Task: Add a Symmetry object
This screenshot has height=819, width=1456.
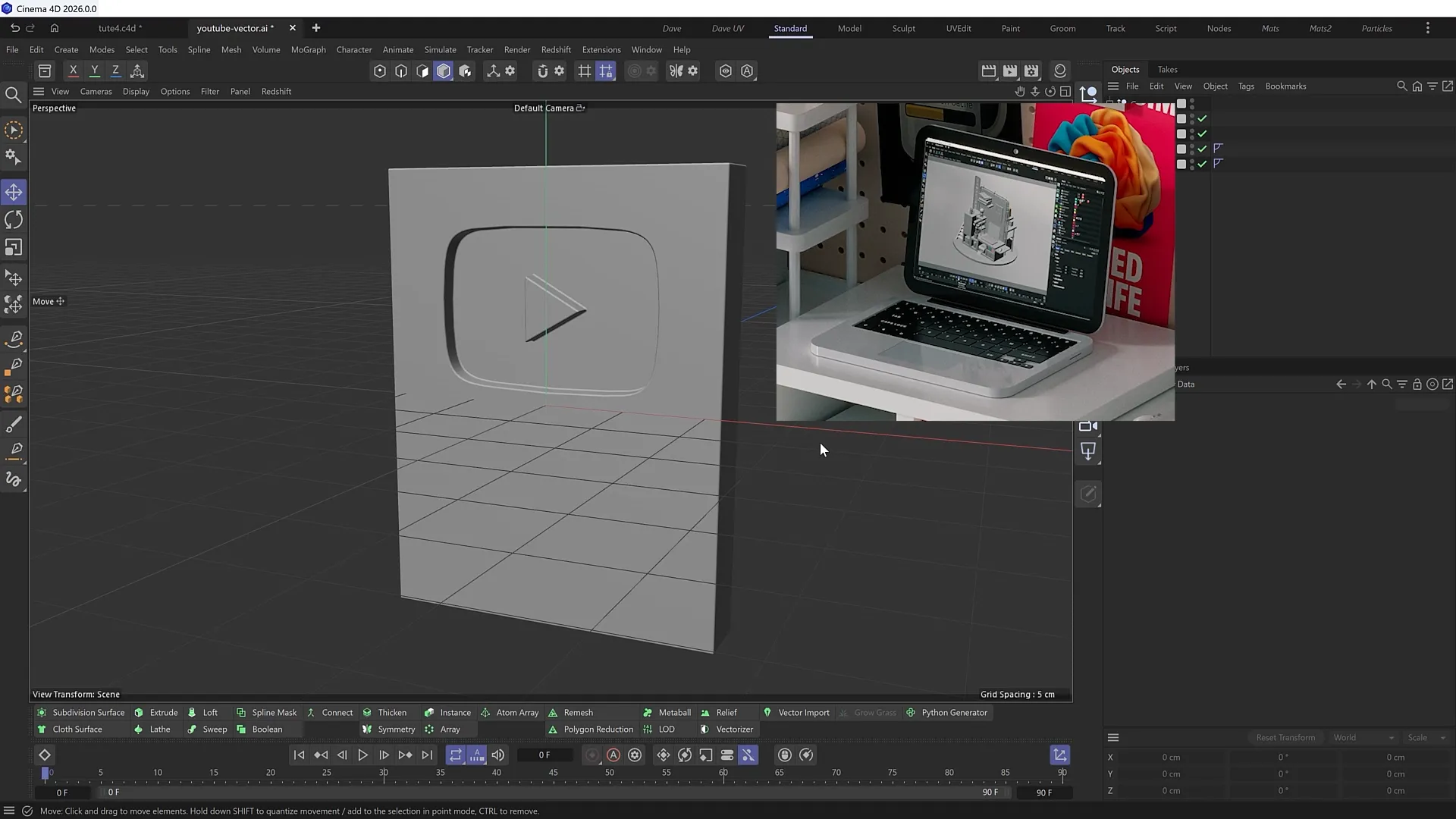Action: (x=388, y=729)
